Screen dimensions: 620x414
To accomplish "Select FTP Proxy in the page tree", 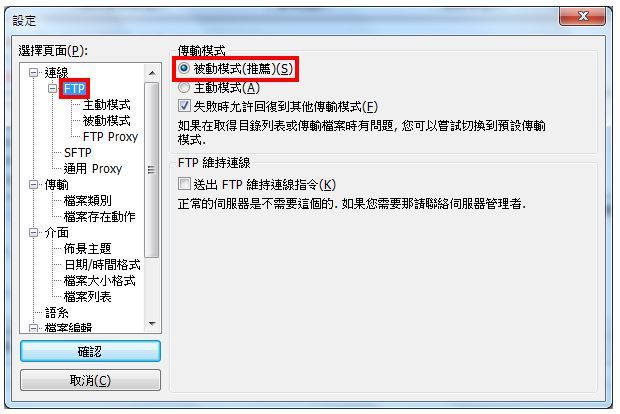I will click(110, 137).
